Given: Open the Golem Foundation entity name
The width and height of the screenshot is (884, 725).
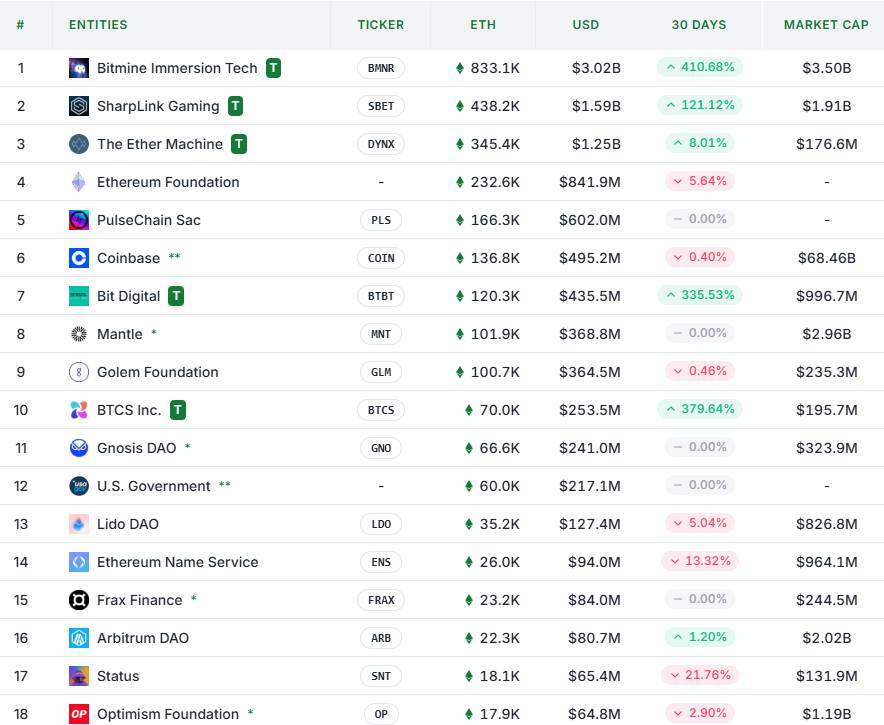Looking at the screenshot, I should [157, 372].
